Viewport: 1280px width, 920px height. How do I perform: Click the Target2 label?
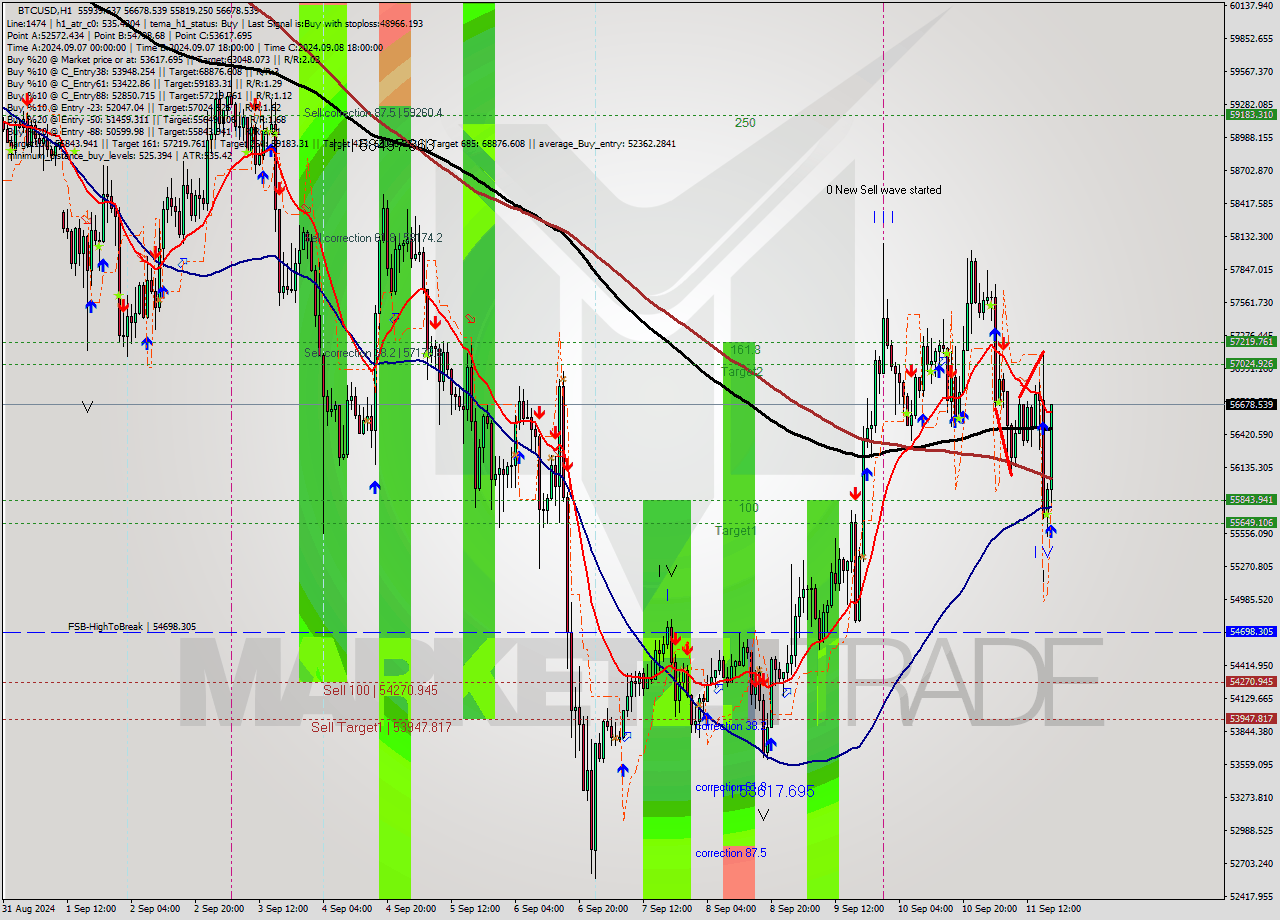coord(742,372)
